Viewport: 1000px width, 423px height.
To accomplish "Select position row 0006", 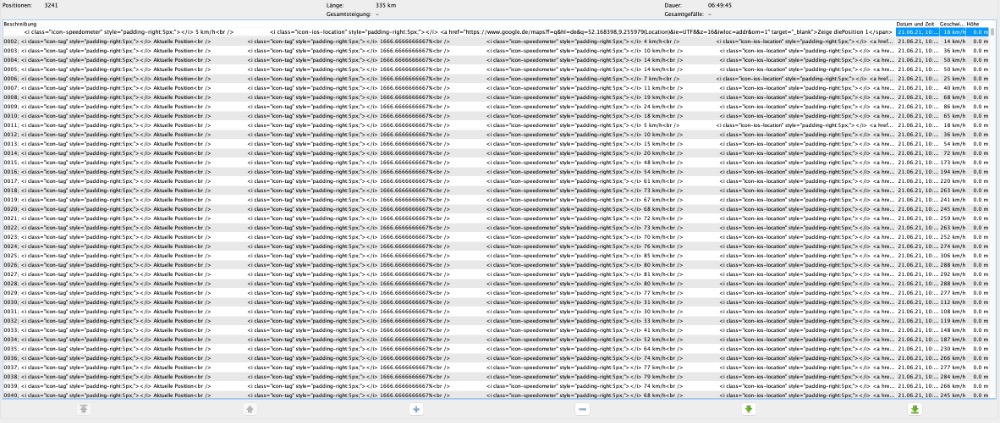I will pyautogui.click(x=400, y=78).
